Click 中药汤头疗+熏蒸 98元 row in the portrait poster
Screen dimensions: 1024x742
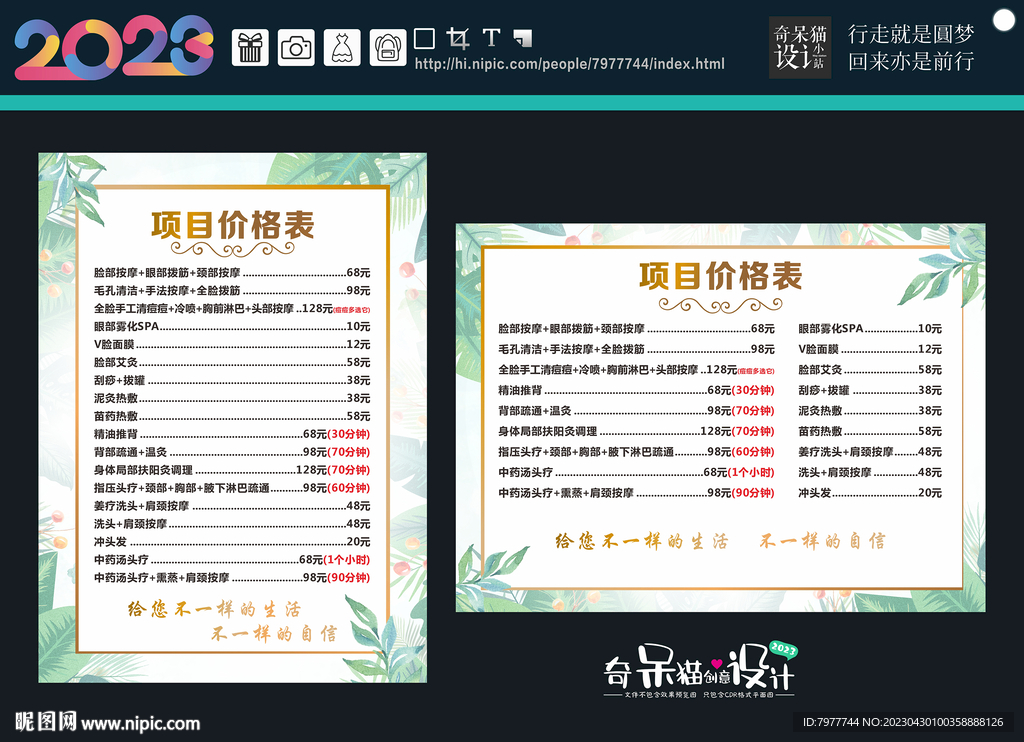click(232, 578)
